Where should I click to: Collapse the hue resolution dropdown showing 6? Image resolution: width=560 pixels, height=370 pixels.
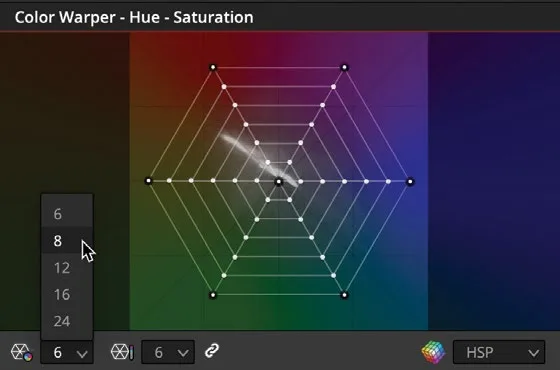tap(67, 352)
